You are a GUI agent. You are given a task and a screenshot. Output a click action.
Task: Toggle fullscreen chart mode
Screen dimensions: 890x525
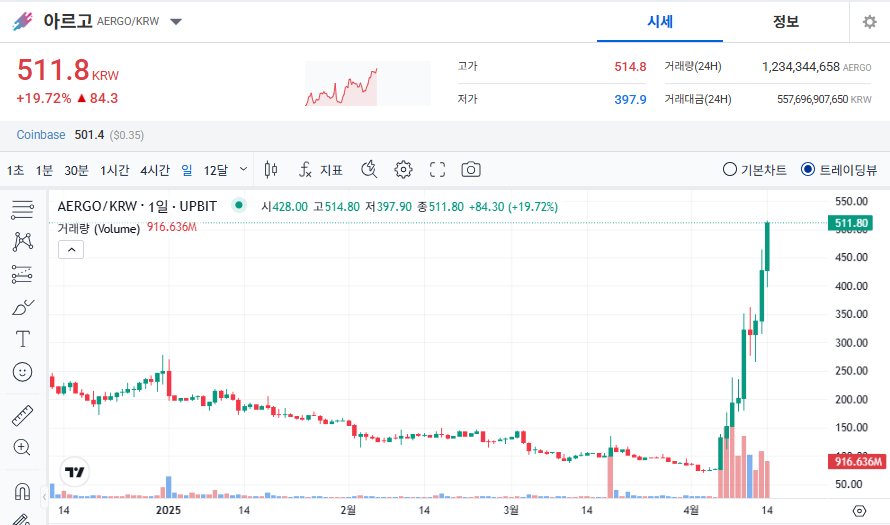437,169
